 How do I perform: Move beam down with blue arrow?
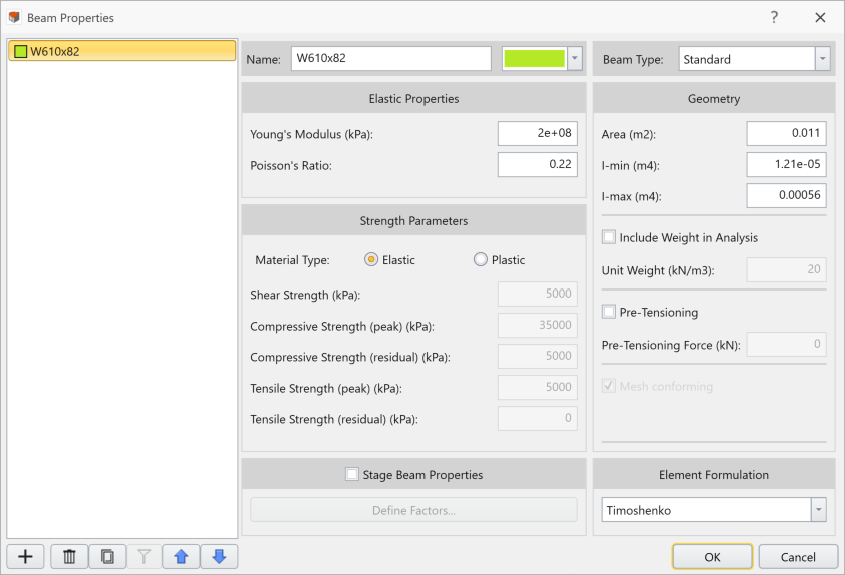[x=219, y=556]
